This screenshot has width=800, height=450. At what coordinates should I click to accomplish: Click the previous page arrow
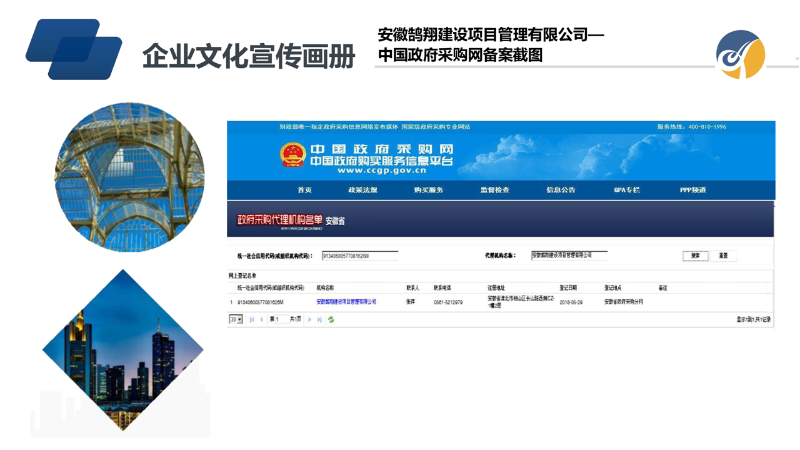pyautogui.click(x=262, y=319)
